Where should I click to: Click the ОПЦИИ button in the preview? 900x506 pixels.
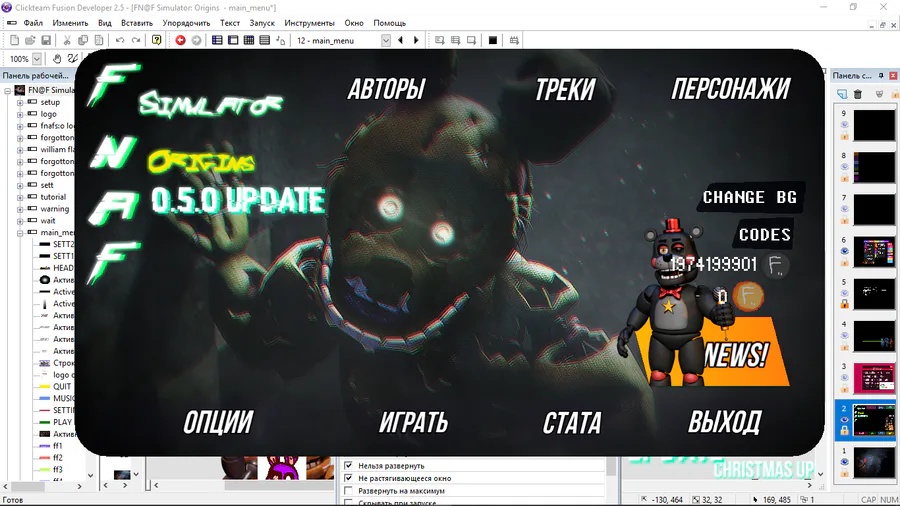[218, 422]
